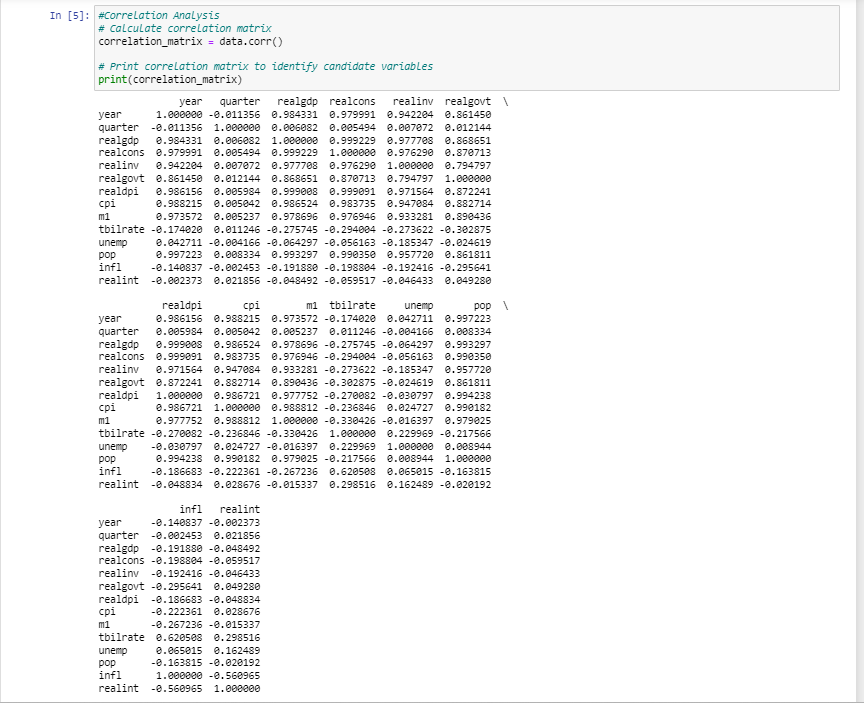Click the output area below the cell

300,400
